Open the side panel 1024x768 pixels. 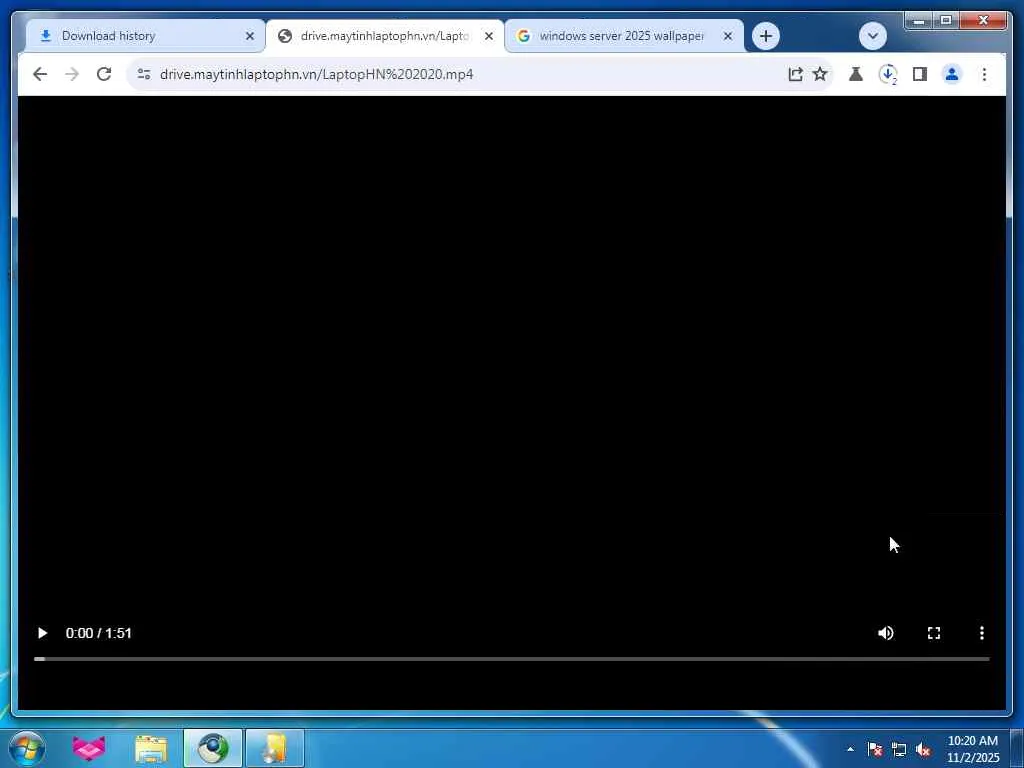coord(920,74)
